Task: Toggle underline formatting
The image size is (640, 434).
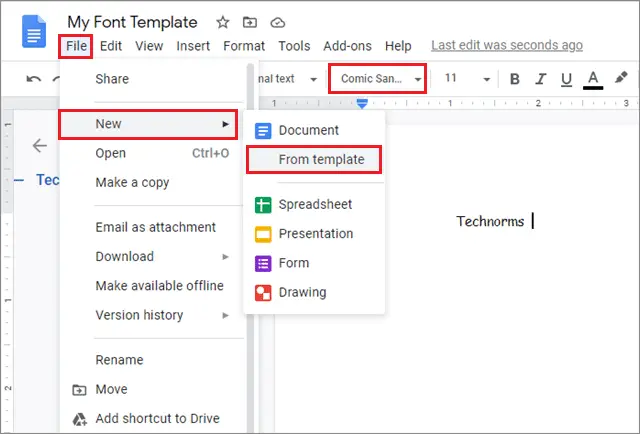Action: 566,79
